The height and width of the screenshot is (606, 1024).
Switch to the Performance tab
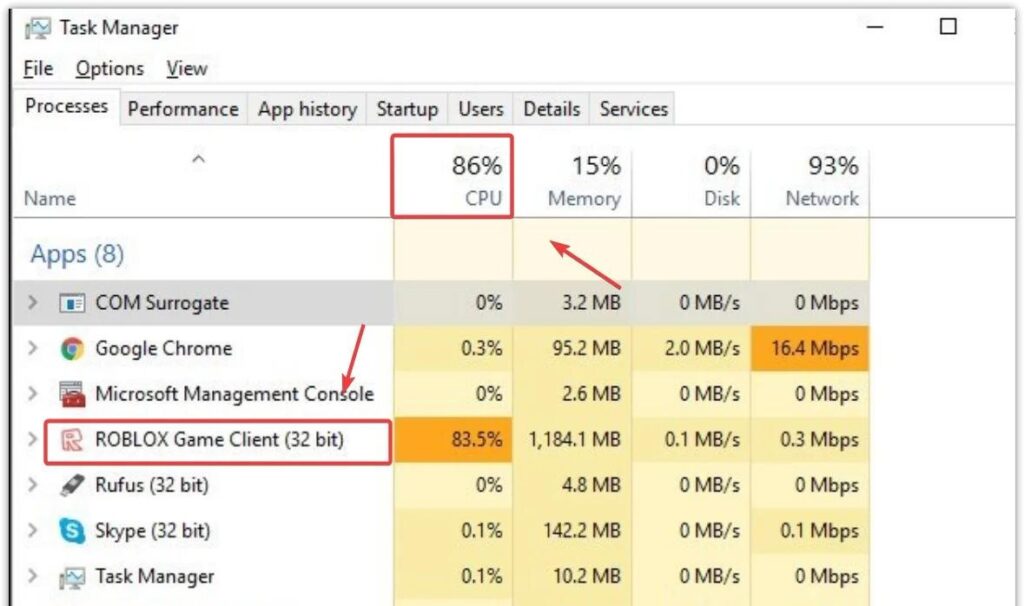tap(184, 109)
